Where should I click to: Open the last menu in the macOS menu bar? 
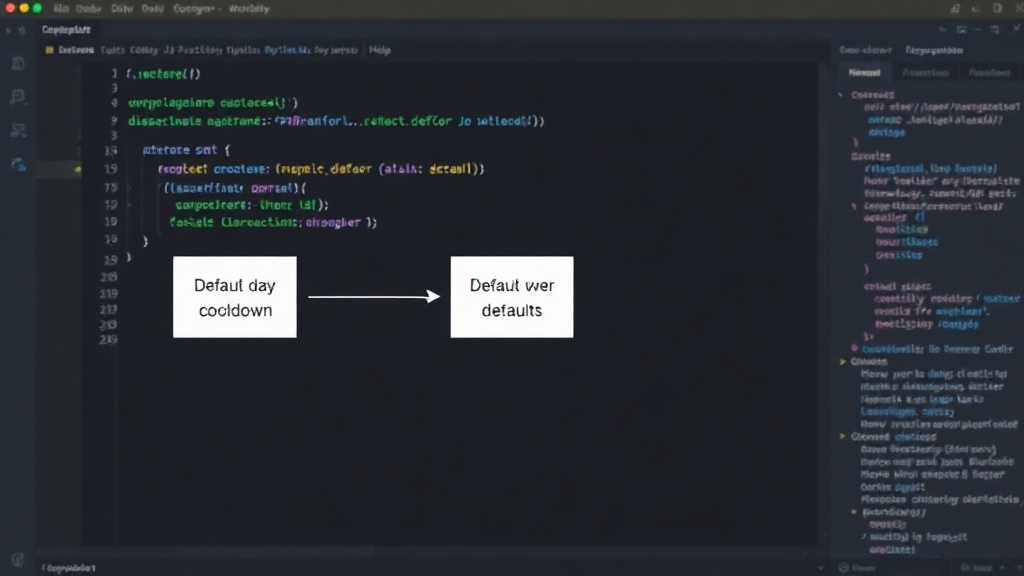(x=249, y=9)
